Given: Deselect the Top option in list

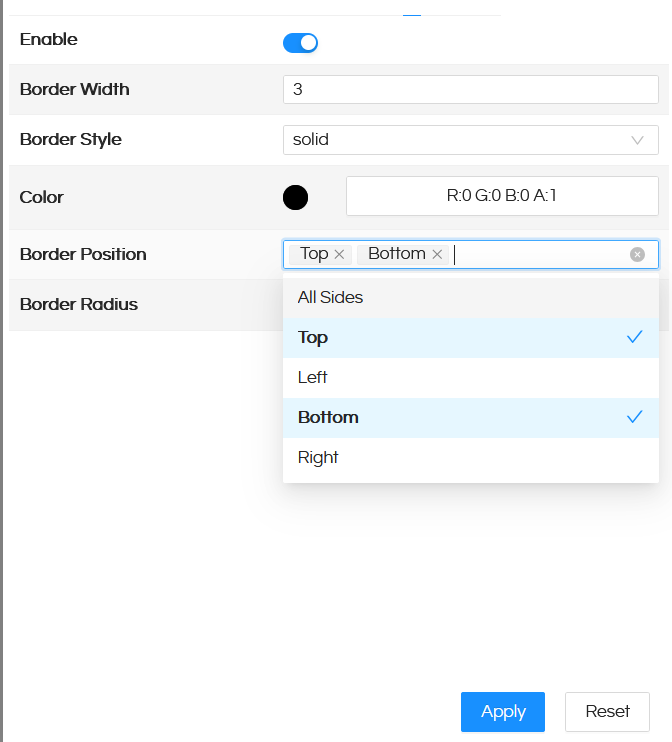Looking at the screenshot, I should pyautogui.click(x=470, y=337).
